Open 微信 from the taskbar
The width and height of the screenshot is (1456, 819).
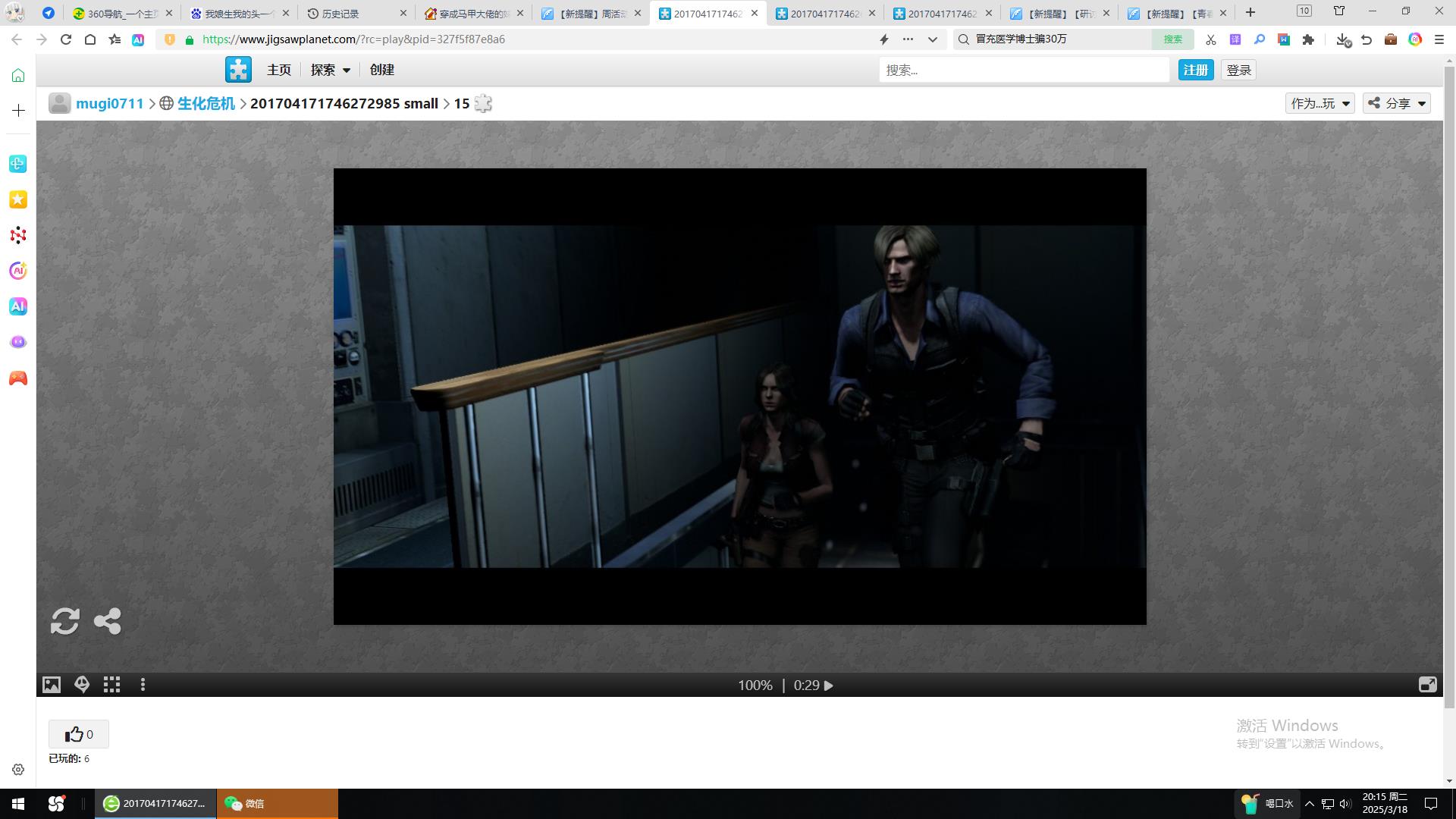[x=278, y=804]
